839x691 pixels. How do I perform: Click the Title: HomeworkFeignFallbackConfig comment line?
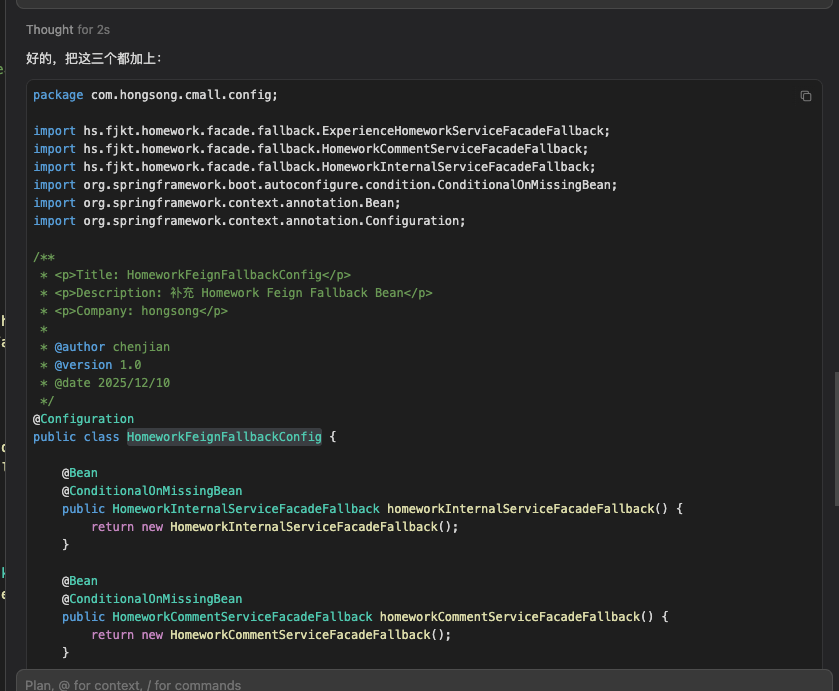(195, 275)
